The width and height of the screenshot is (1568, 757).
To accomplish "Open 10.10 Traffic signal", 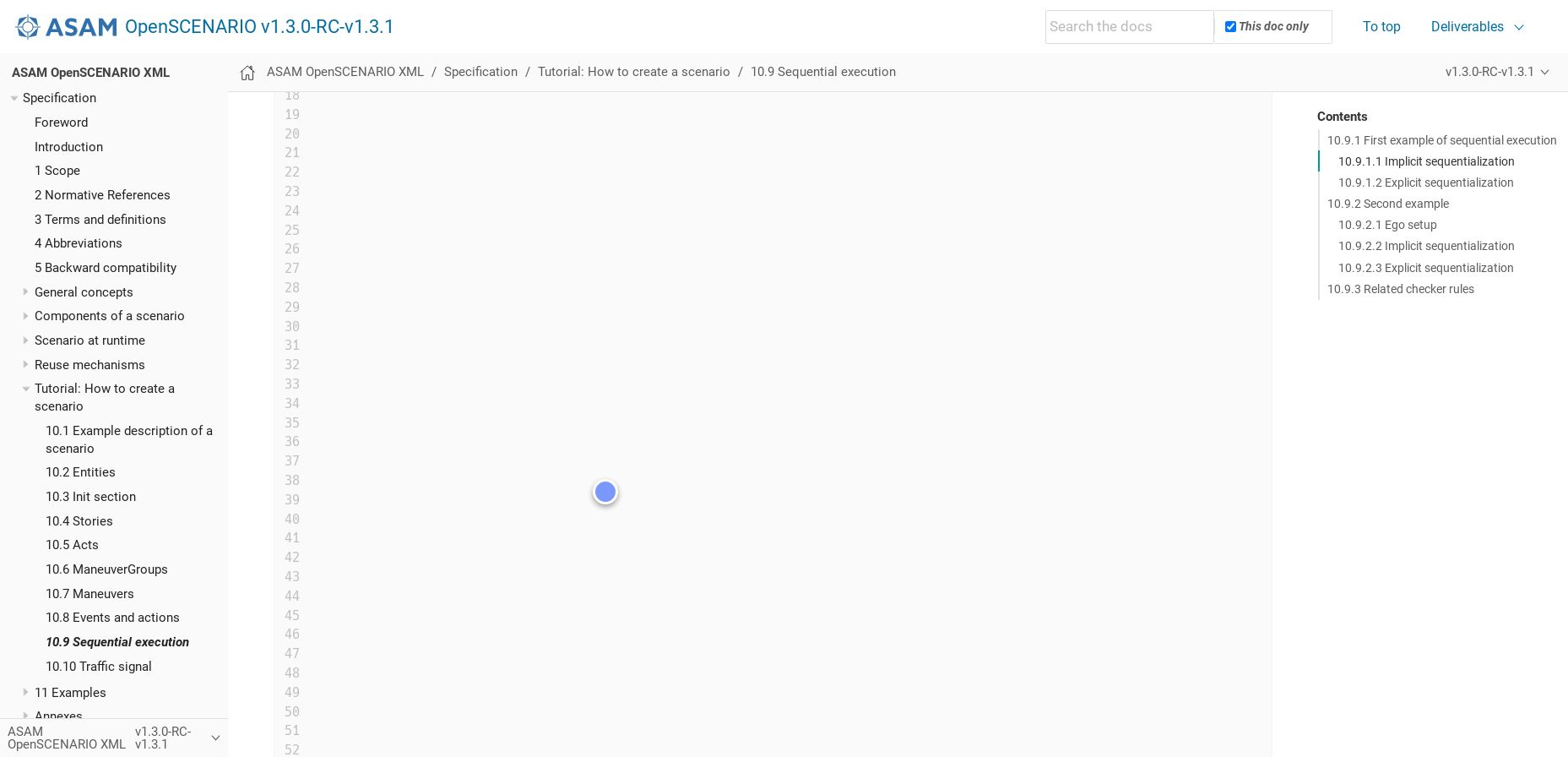I will 99,667.
